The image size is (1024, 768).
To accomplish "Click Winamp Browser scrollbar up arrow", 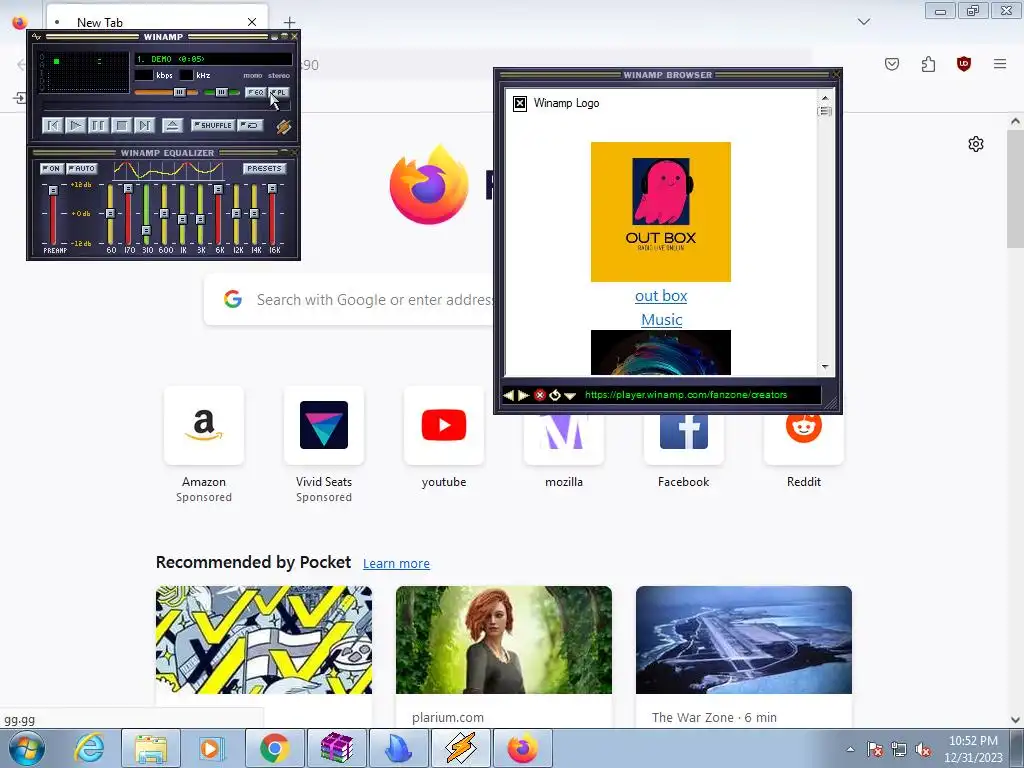I will pos(825,98).
